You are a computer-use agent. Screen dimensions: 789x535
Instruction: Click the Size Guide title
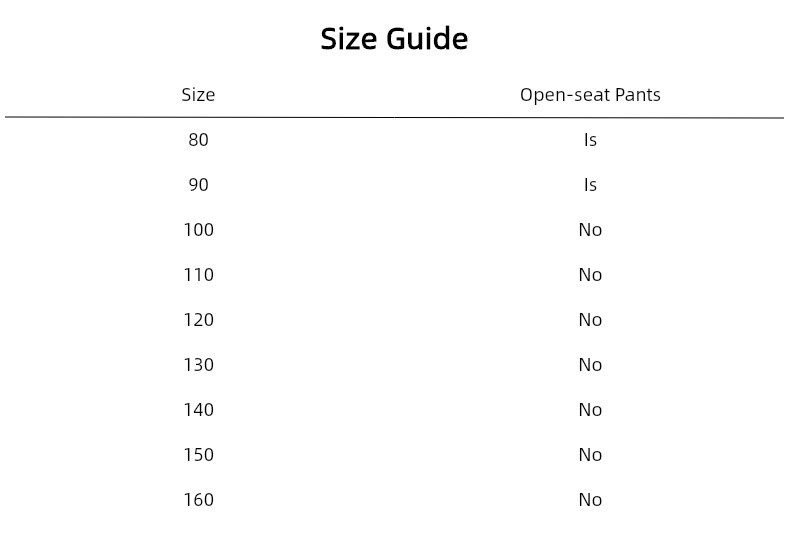pos(394,39)
